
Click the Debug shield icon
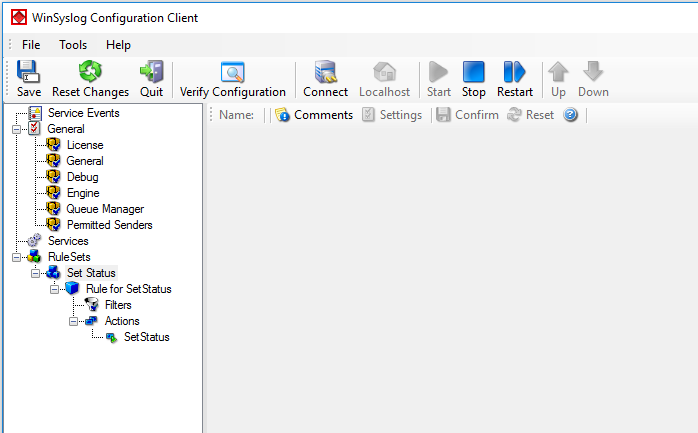(x=53, y=177)
